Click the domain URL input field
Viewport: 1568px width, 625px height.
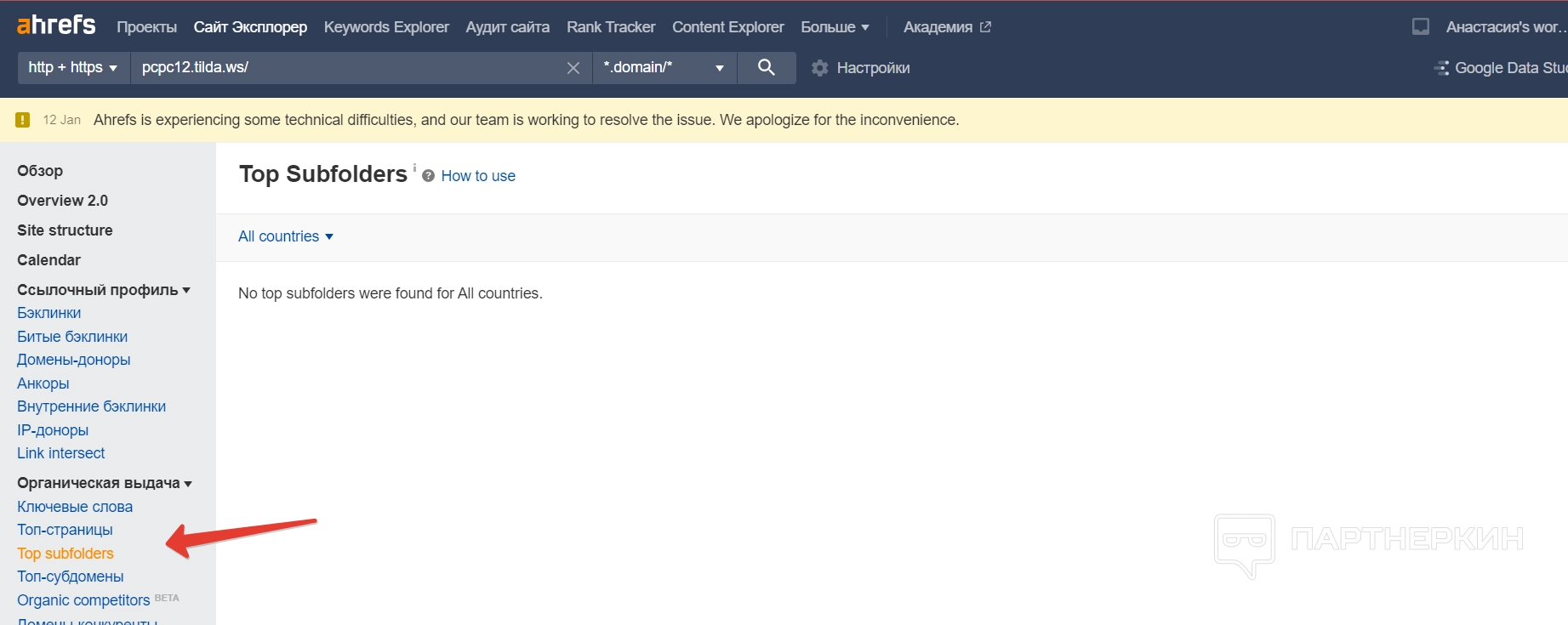pyautogui.click(x=340, y=68)
